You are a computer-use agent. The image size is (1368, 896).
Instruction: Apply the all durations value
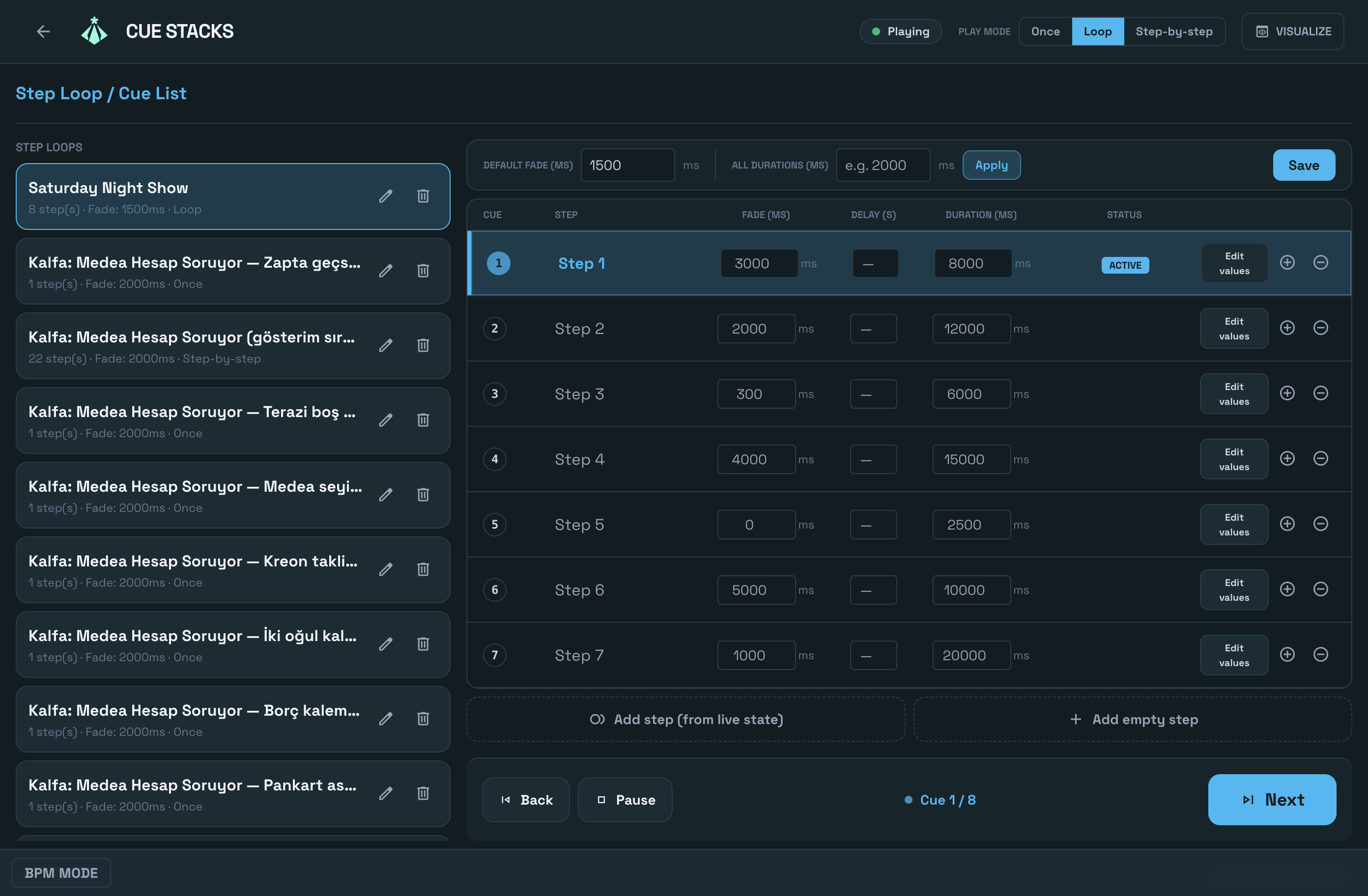[x=992, y=166]
